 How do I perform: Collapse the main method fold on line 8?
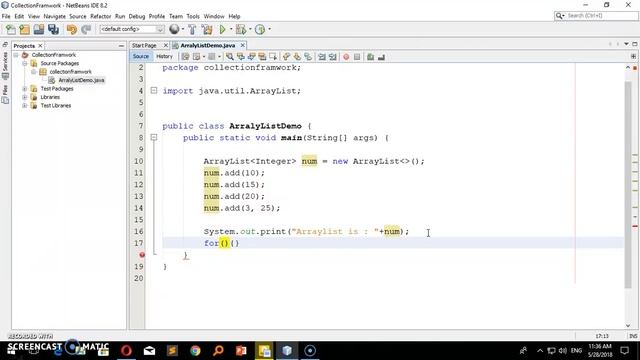pos(154,138)
